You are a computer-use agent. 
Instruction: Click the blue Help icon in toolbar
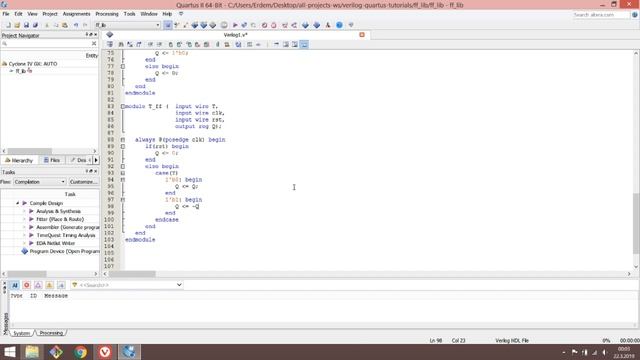pos(339,25)
